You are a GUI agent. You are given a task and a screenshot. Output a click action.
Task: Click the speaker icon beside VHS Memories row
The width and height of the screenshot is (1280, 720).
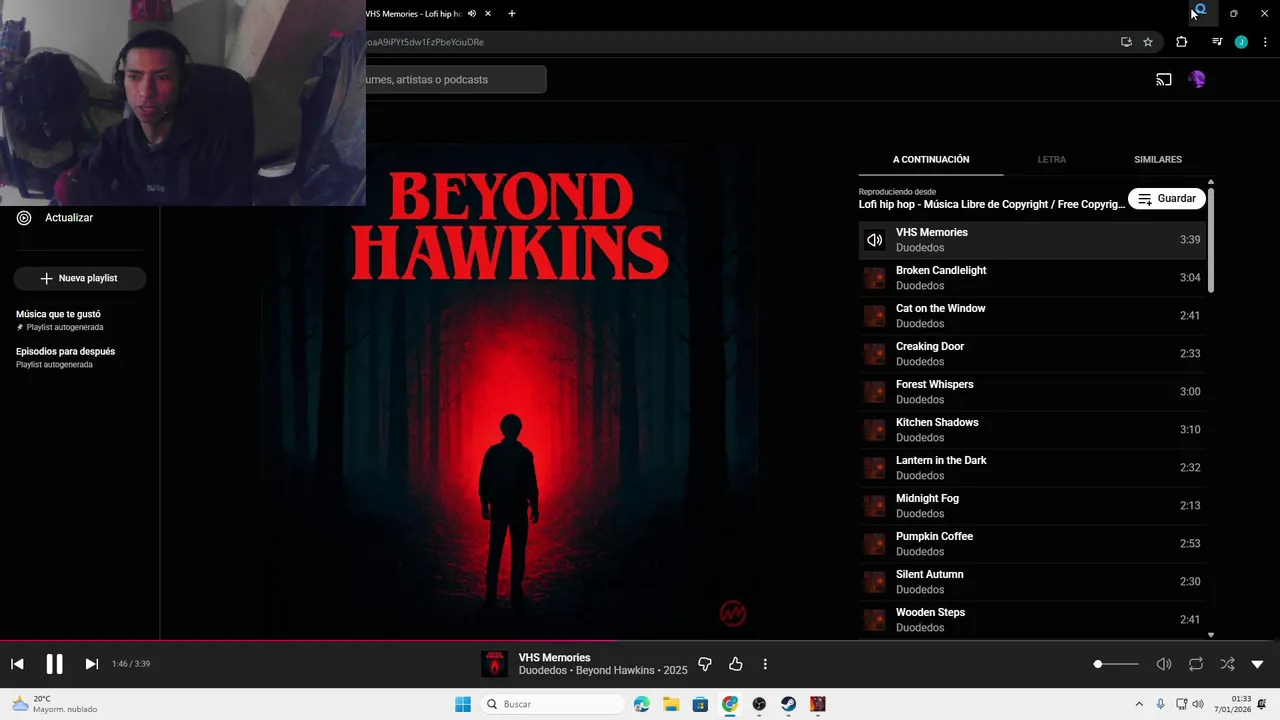[x=875, y=240]
